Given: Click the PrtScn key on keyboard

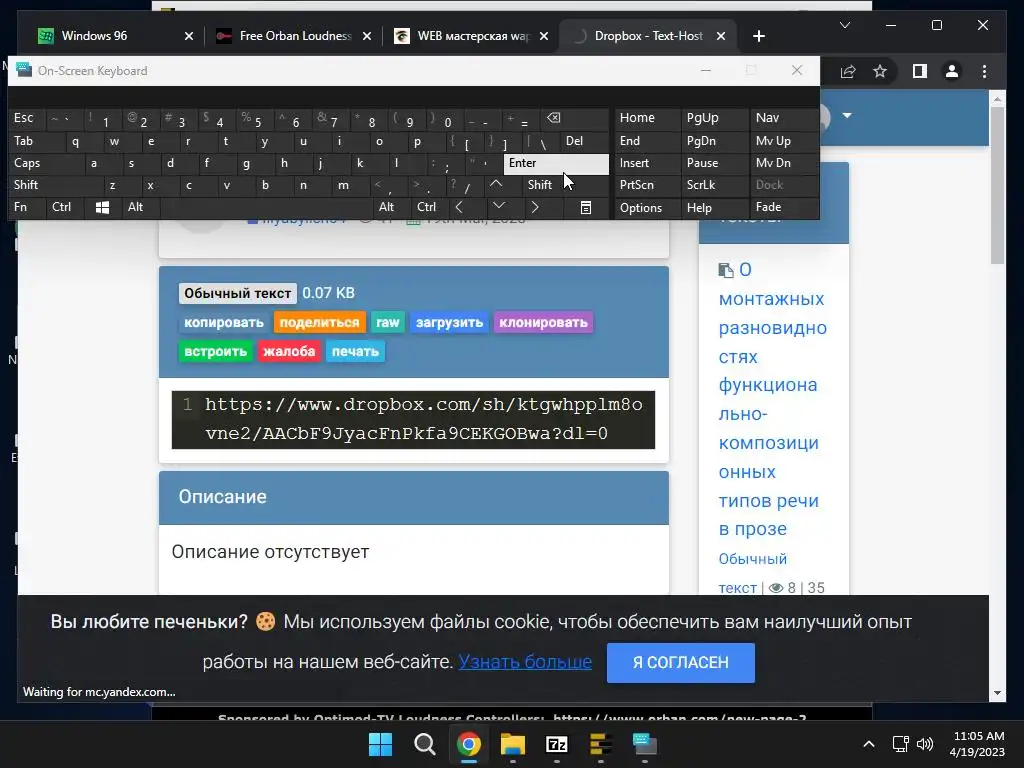Looking at the screenshot, I should pyautogui.click(x=647, y=185).
